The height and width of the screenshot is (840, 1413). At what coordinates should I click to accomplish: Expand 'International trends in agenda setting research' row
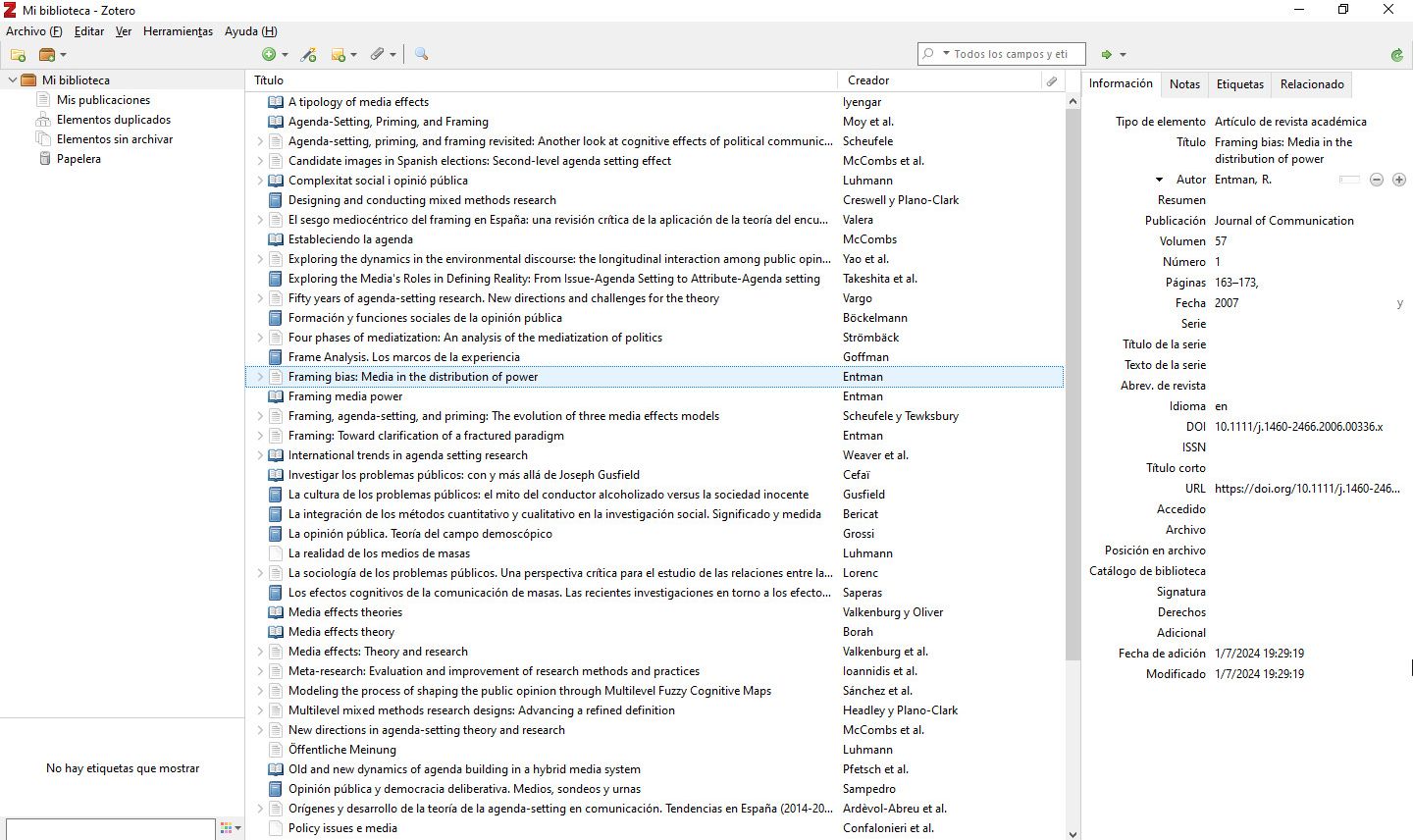(260, 455)
